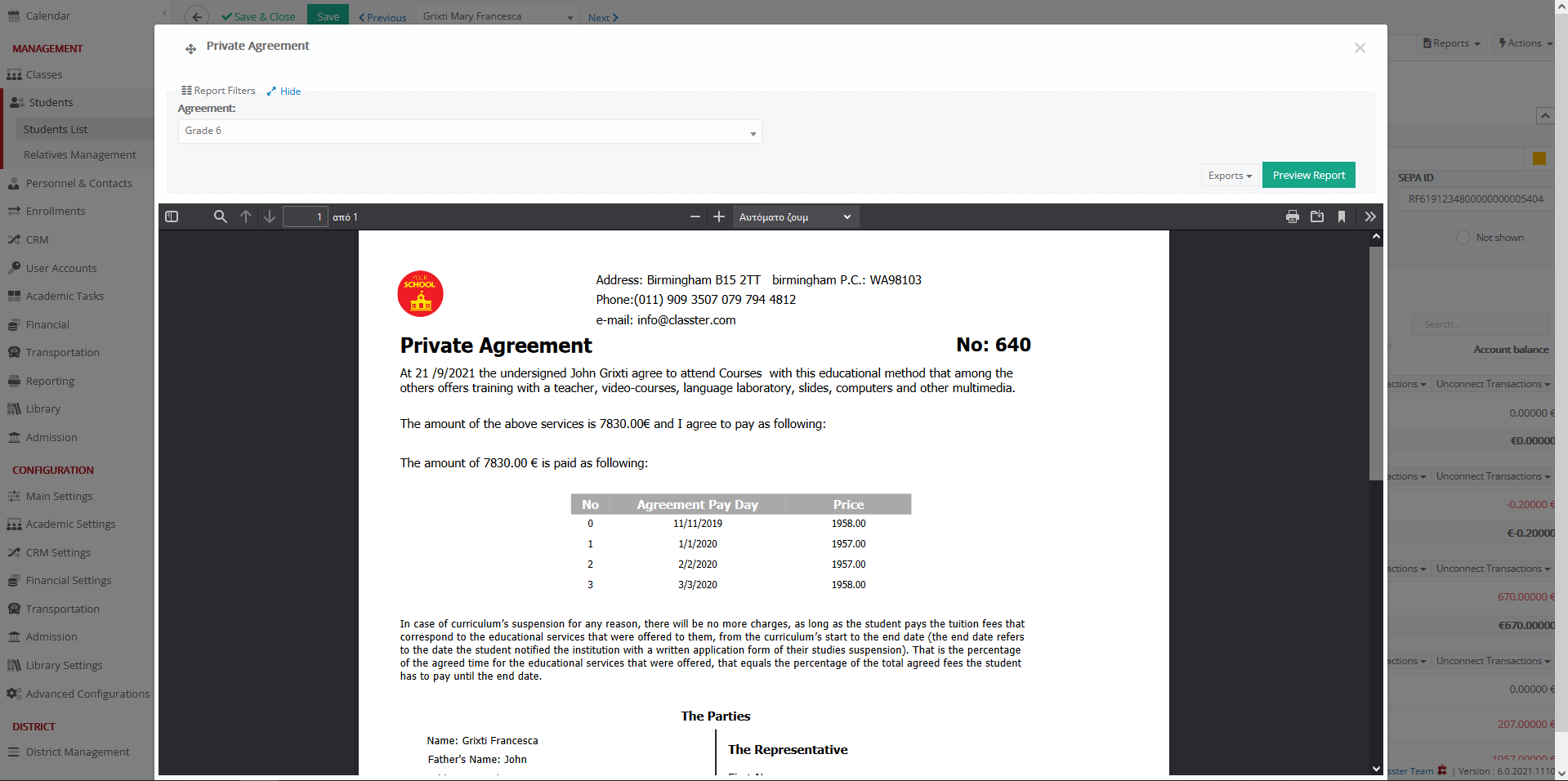Open find in document search icon

[221, 216]
